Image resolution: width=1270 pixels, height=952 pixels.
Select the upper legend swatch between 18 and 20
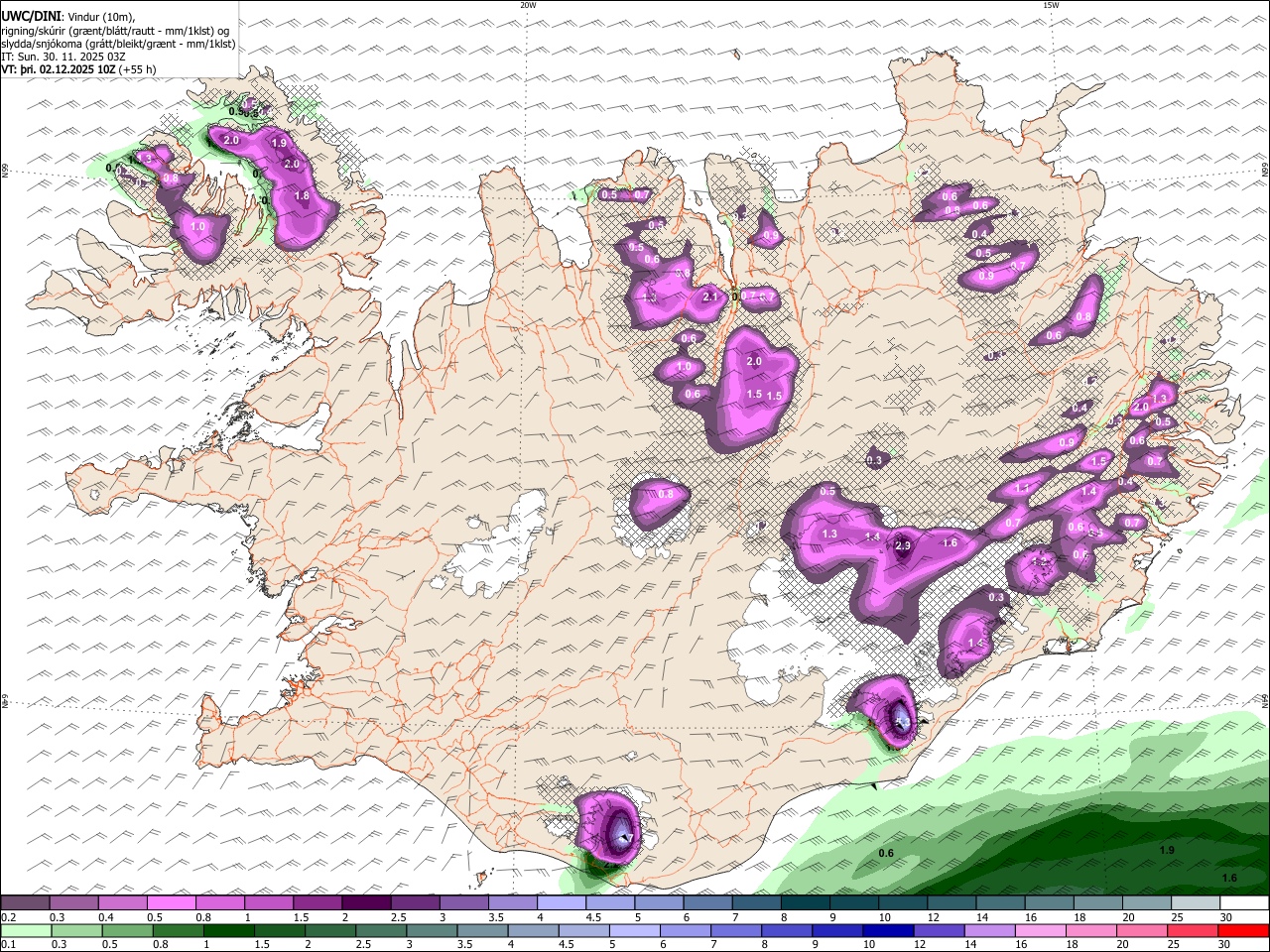1096,903
